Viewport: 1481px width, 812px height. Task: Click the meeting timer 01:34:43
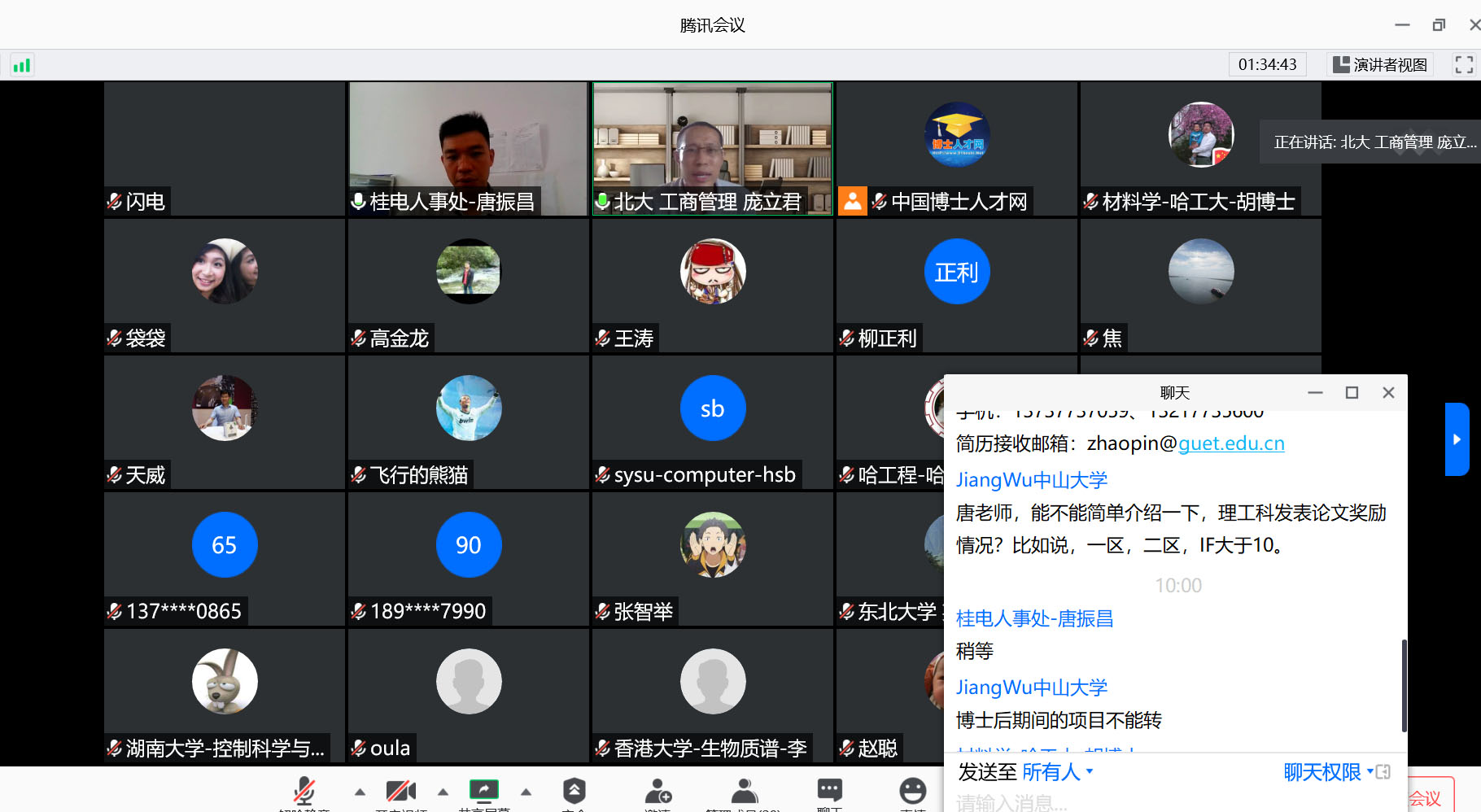(1267, 64)
